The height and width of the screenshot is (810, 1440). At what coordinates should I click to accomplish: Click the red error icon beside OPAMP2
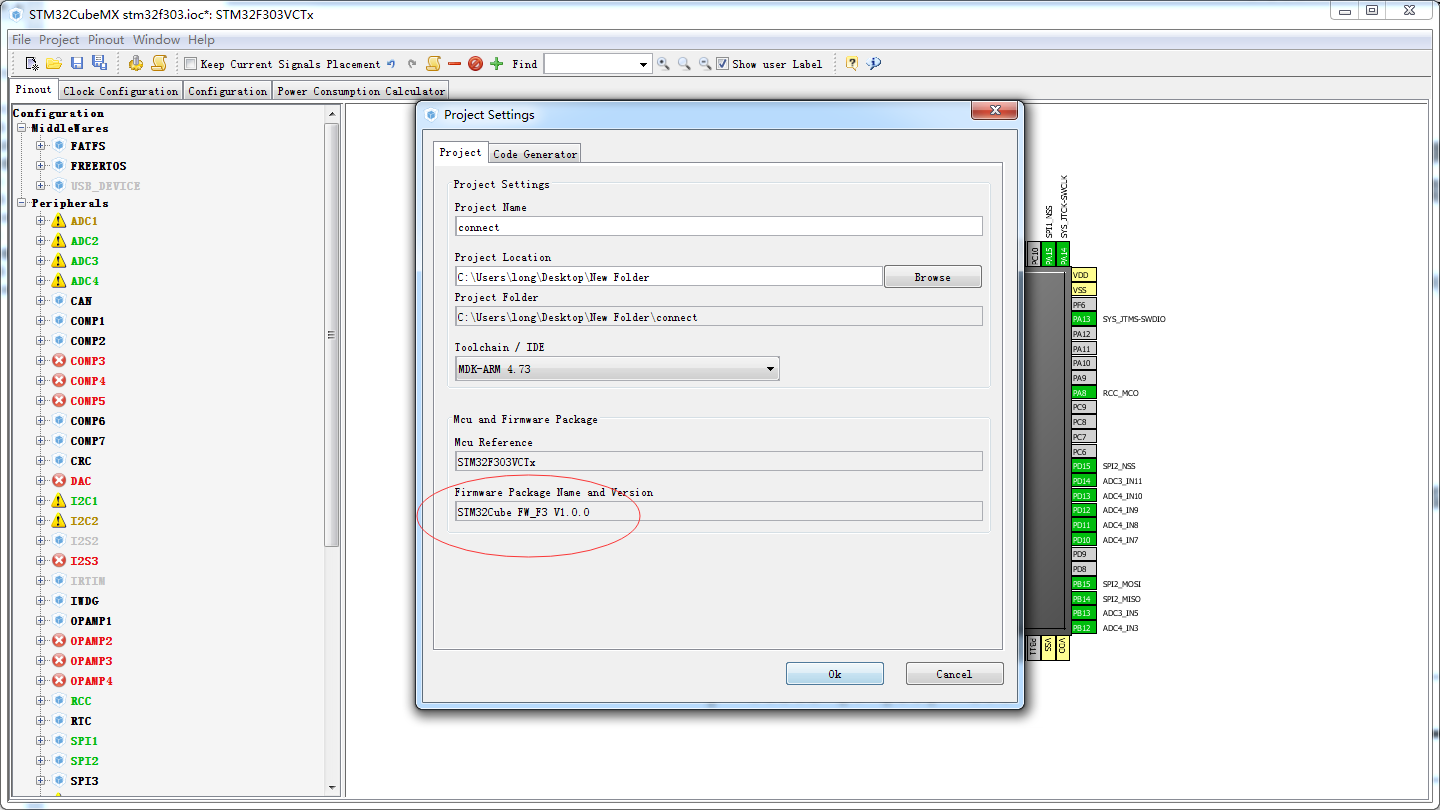pyautogui.click(x=59, y=641)
